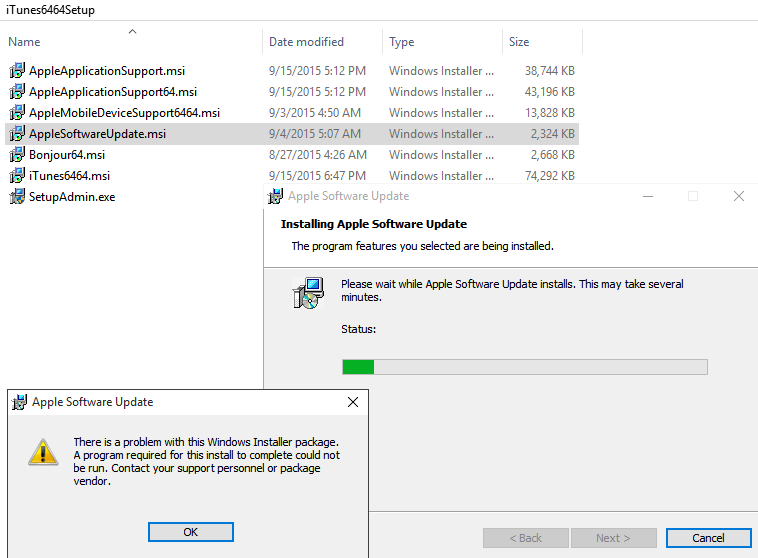This screenshot has width=758, height=558.
Task: Click the 9/4/2015 5:07 AM date cell
Action: pos(315,133)
